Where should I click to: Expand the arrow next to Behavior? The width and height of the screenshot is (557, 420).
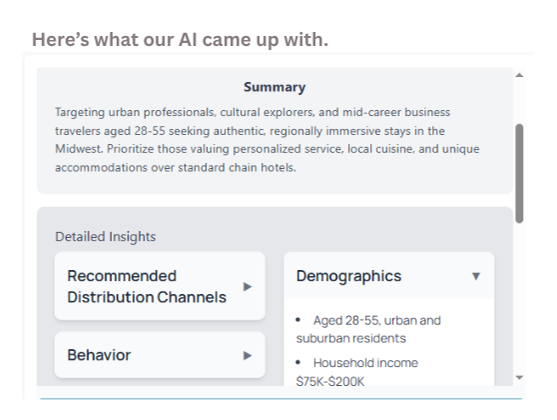point(248,355)
